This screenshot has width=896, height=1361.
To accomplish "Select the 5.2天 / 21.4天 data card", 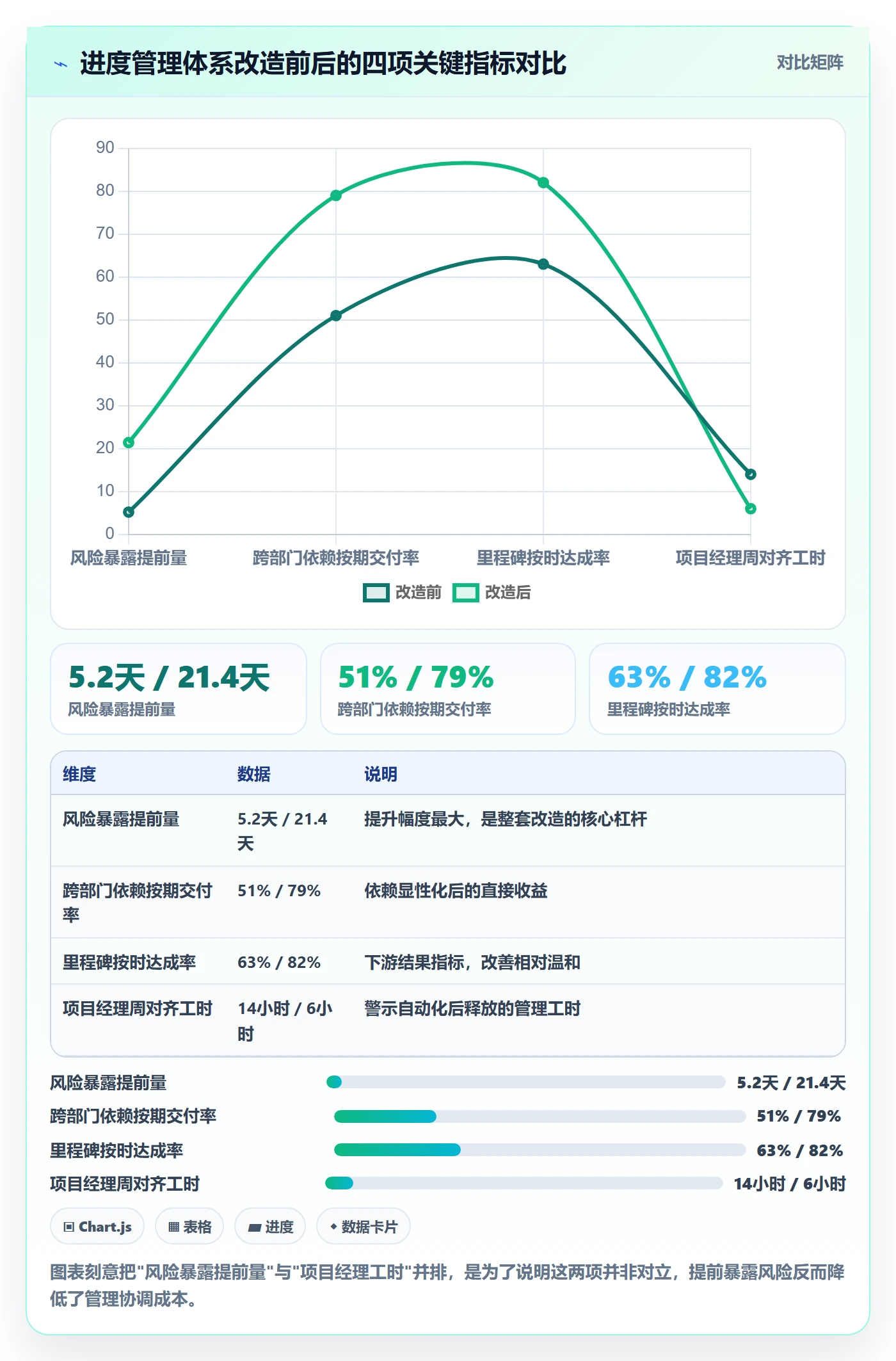I will [179, 689].
